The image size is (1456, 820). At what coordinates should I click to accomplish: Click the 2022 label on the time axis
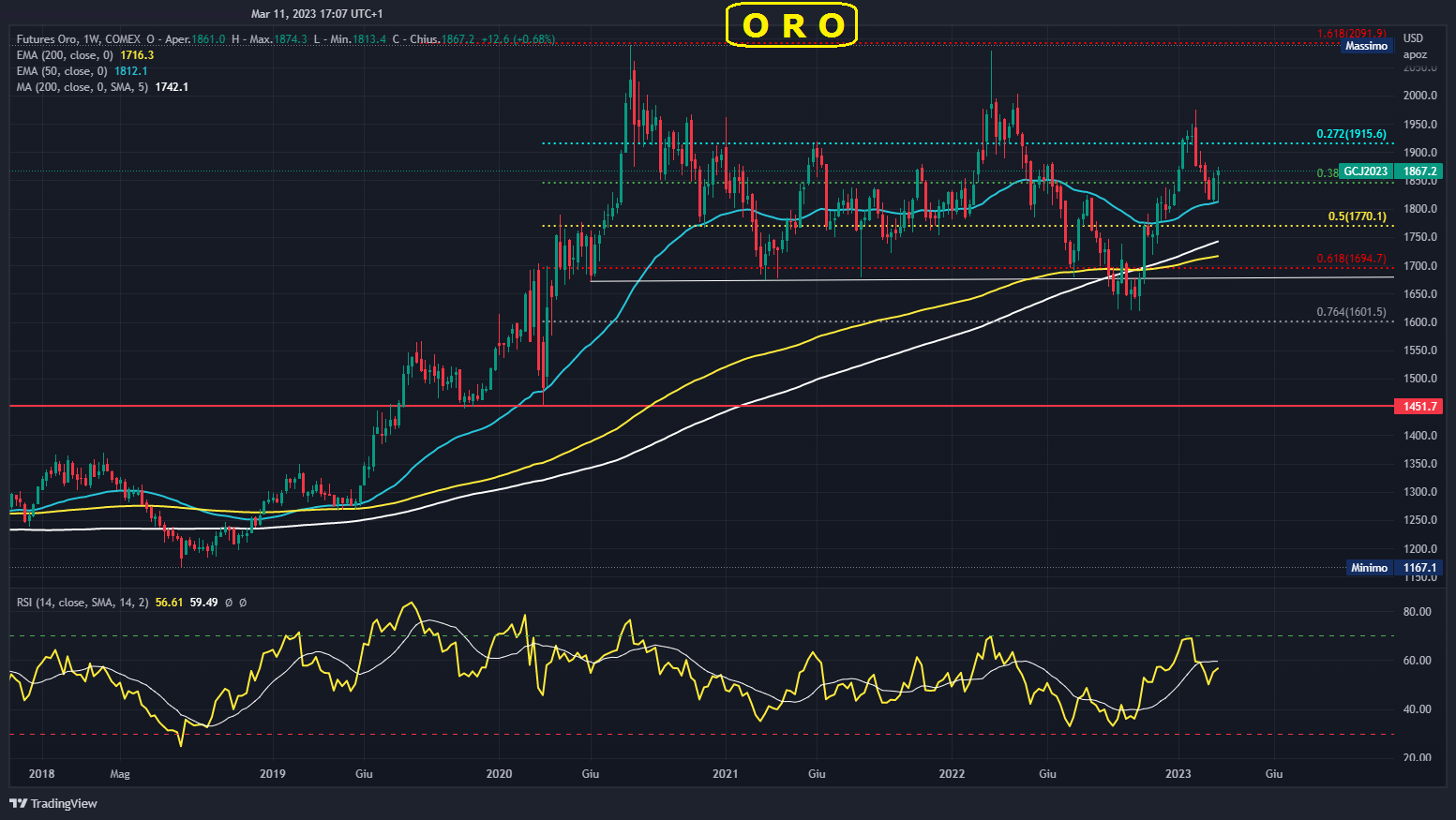pos(952,774)
